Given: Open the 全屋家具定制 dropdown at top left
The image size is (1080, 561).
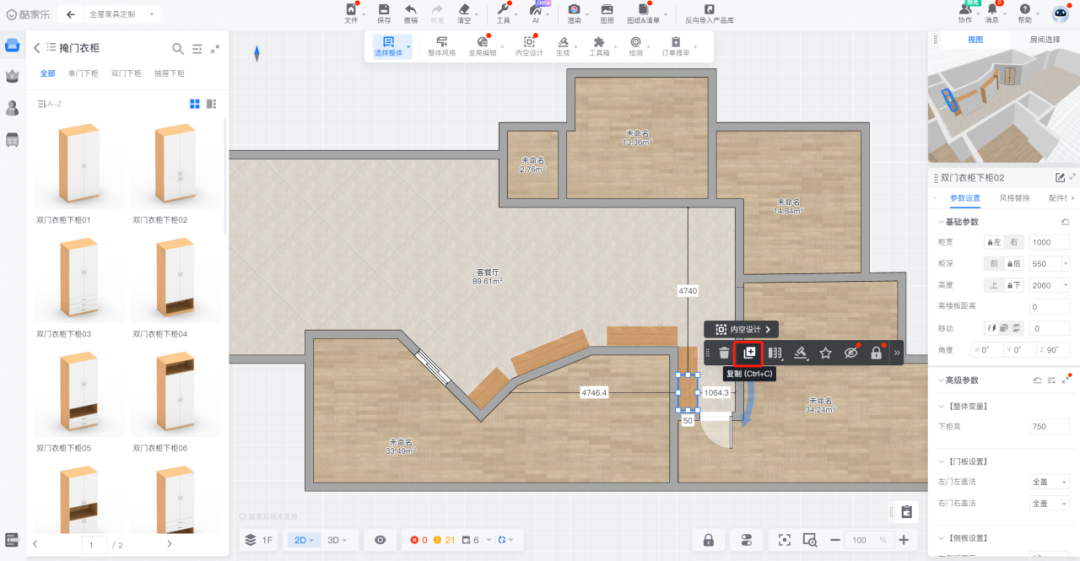Looking at the screenshot, I should click(124, 14).
